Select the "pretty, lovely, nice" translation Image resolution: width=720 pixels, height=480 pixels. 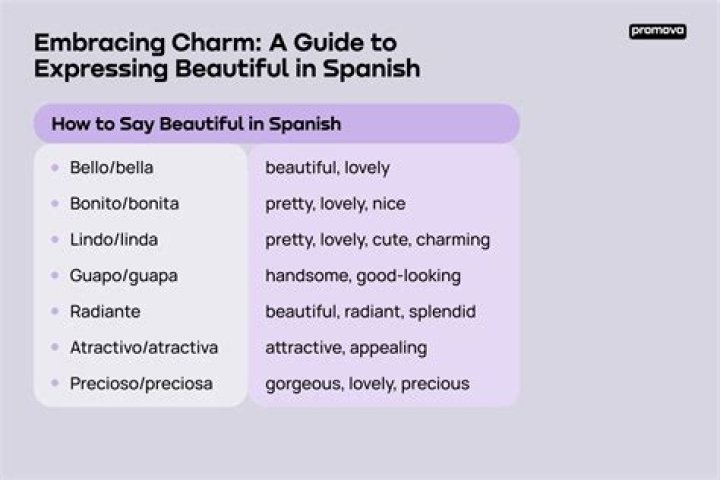pyautogui.click(x=335, y=204)
